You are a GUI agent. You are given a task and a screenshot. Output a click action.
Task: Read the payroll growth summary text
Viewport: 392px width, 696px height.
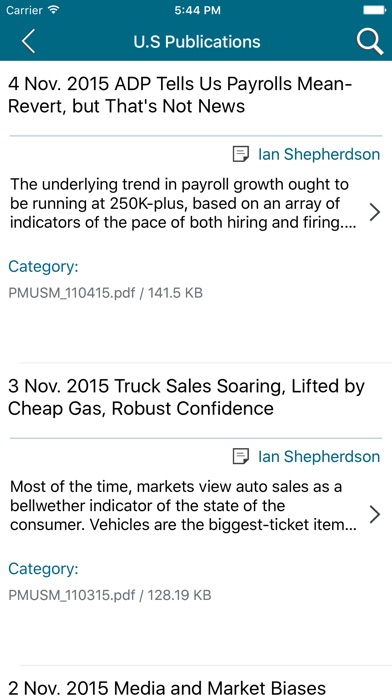[x=183, y=203]
